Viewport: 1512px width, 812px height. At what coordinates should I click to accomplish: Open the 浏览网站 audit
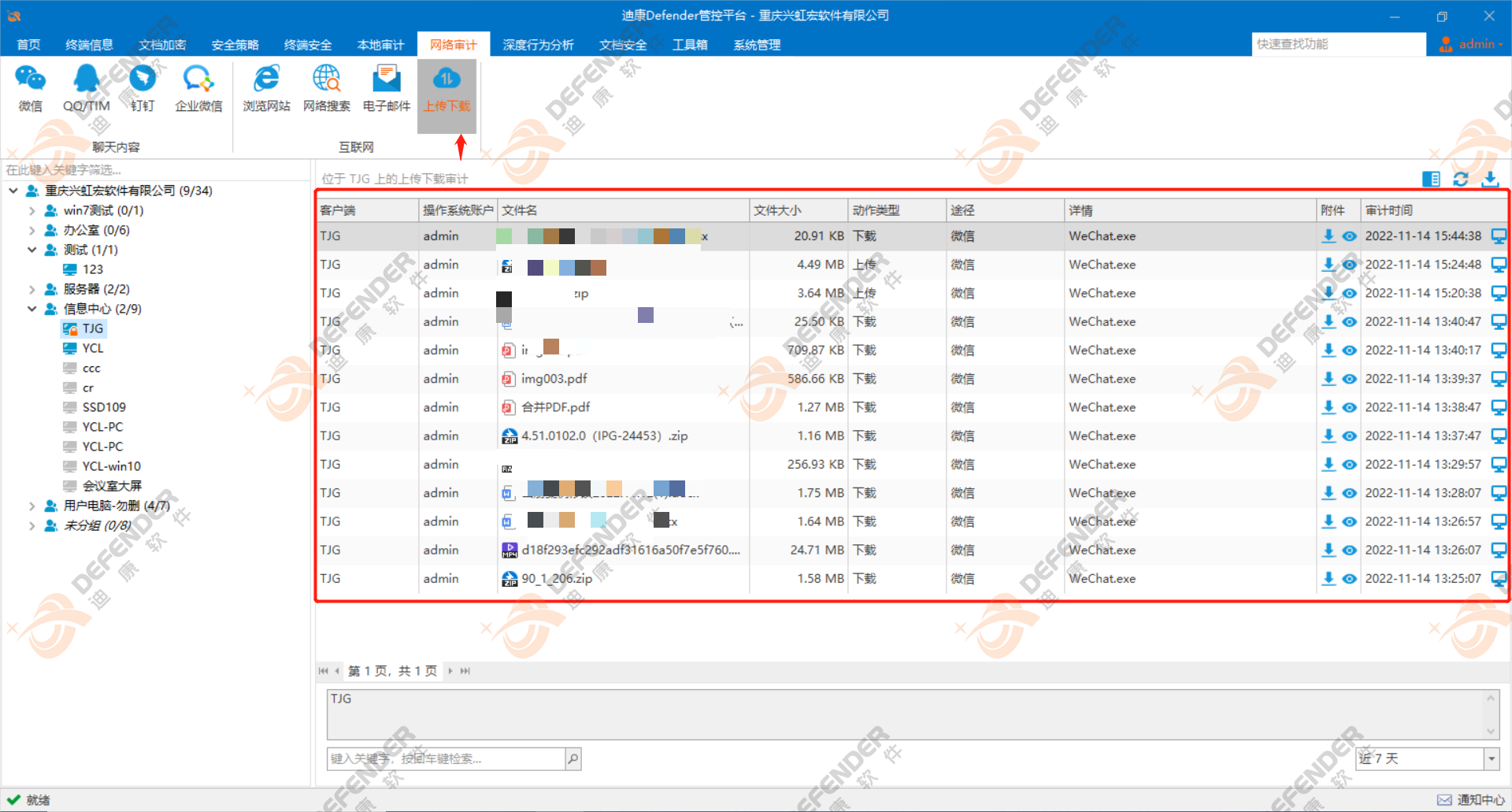click(266, 88)
